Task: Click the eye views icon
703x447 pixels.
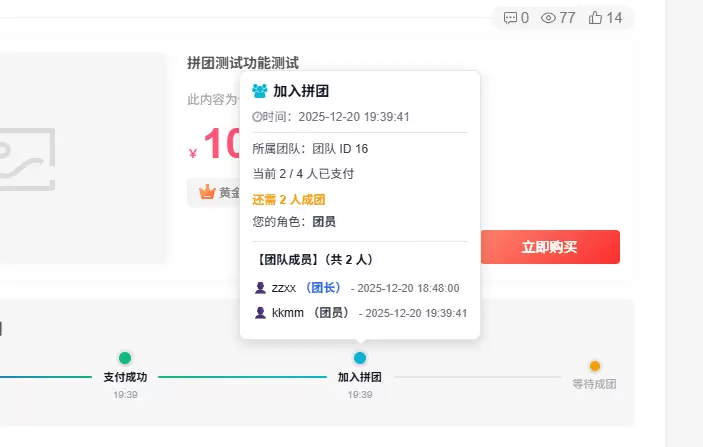Action: [548, 18]
